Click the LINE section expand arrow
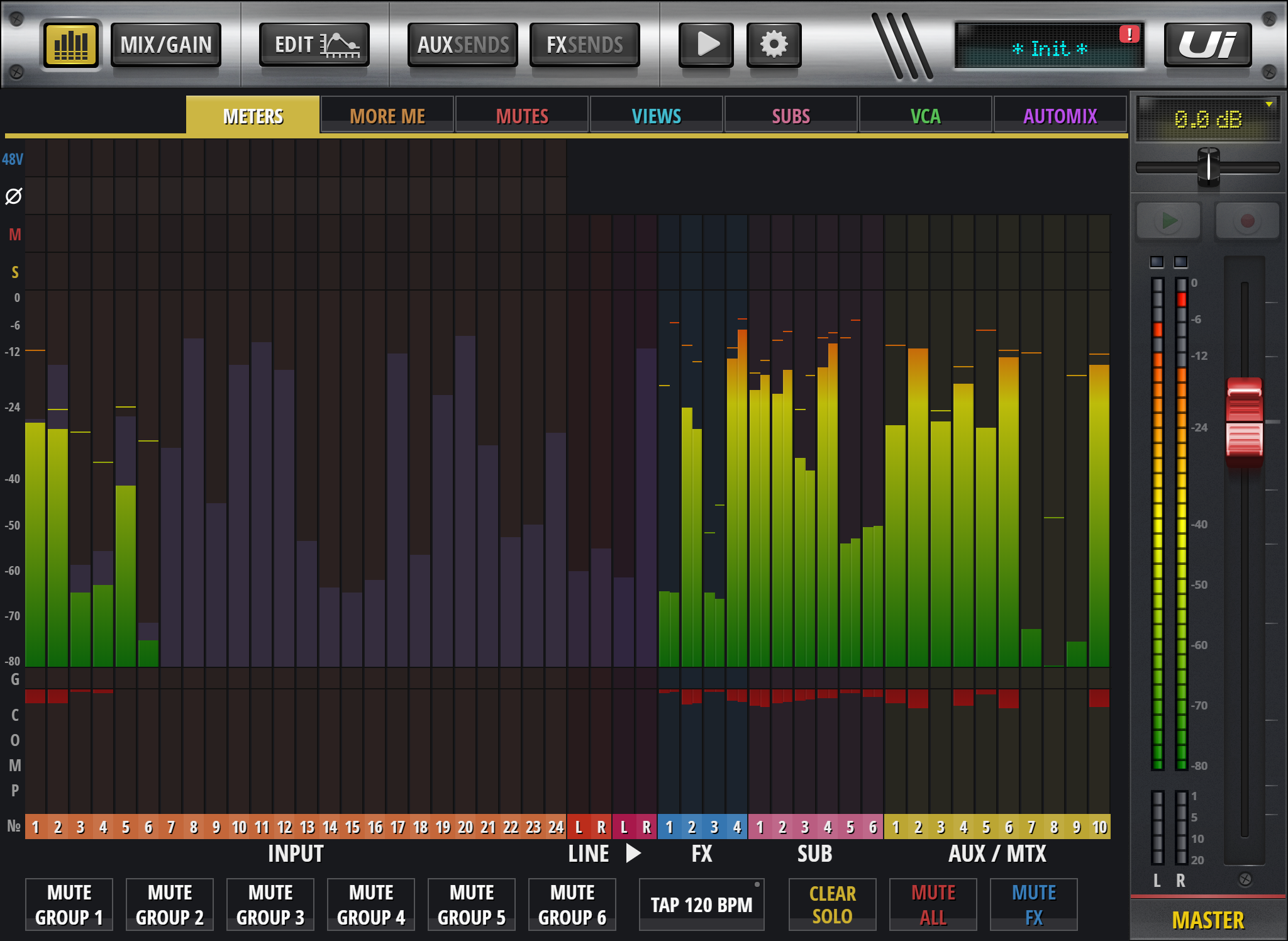1288x941 pixels. [633, 854]
